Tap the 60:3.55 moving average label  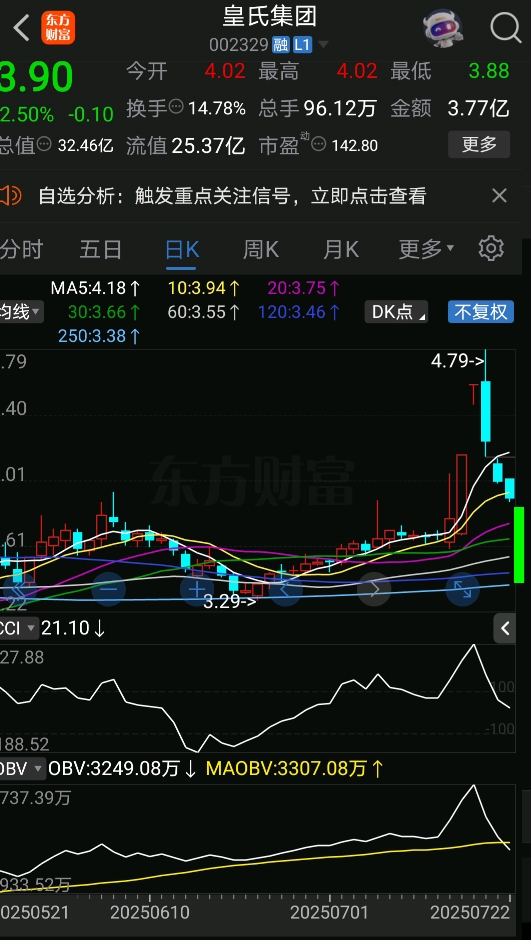tap(204, 312)
